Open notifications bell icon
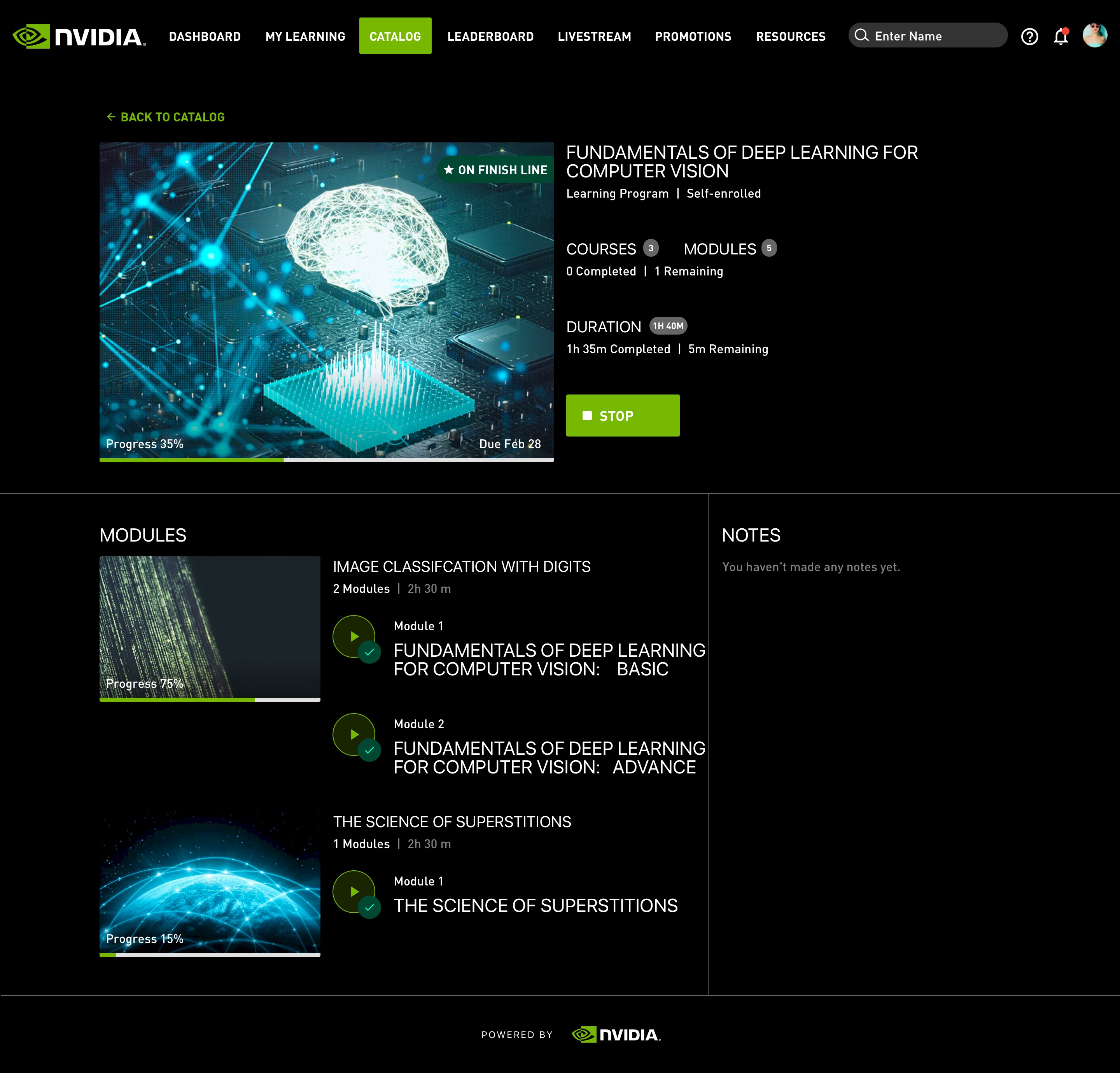 (1060, 36)
